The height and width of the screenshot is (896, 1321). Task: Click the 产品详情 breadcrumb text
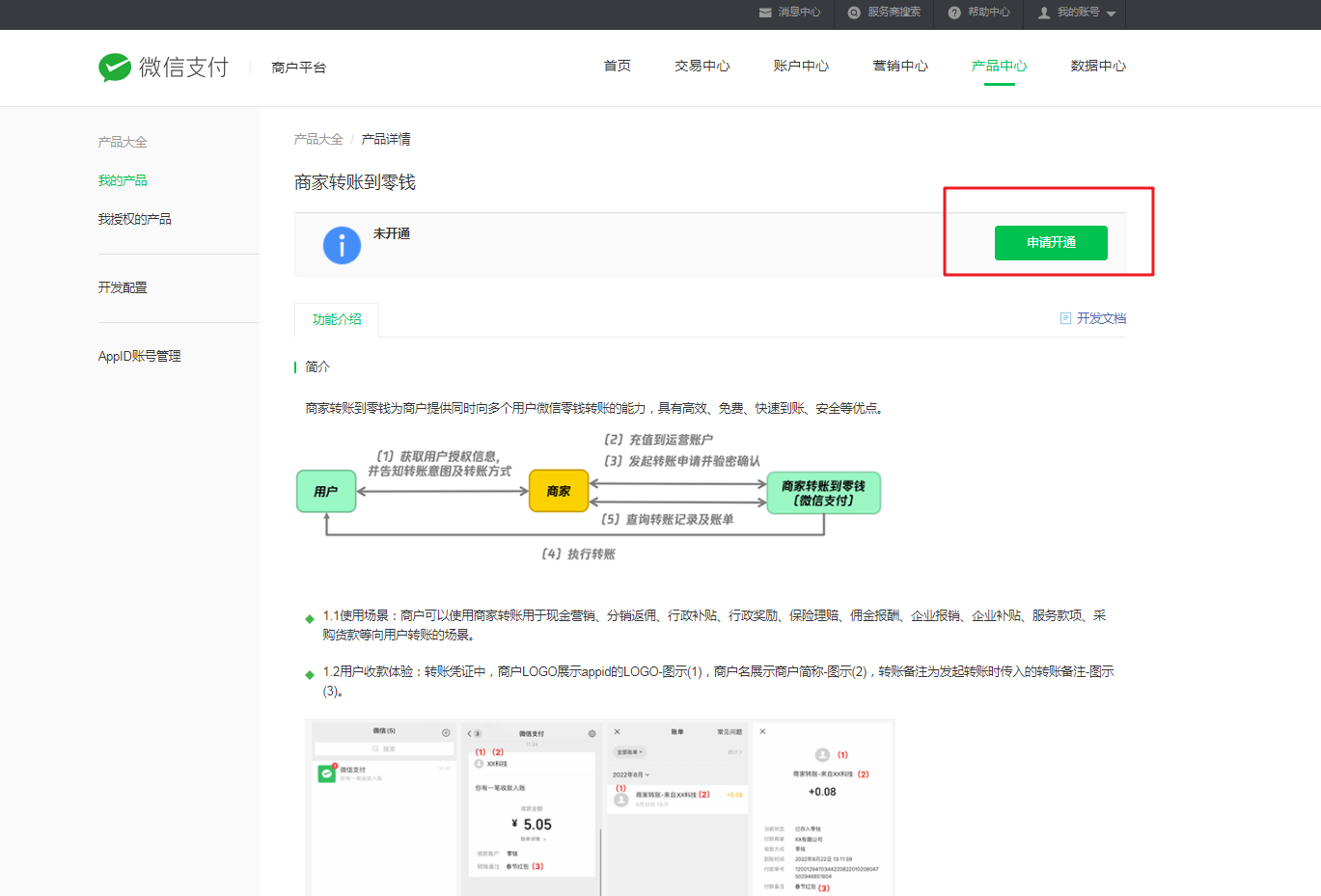386,139
